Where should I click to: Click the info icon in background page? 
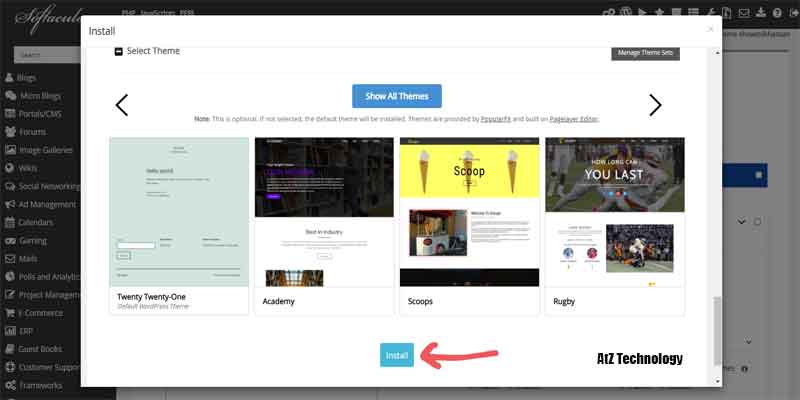tap(744, 368)
